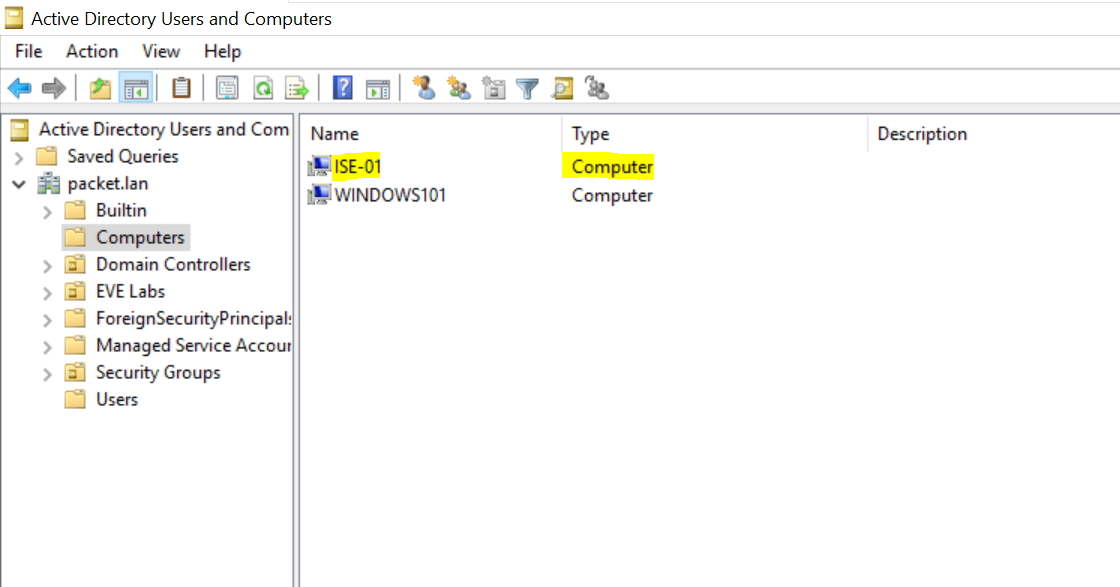Click the window title bar app icon
The image size is (1120, 587).
(x=14, y=19)
